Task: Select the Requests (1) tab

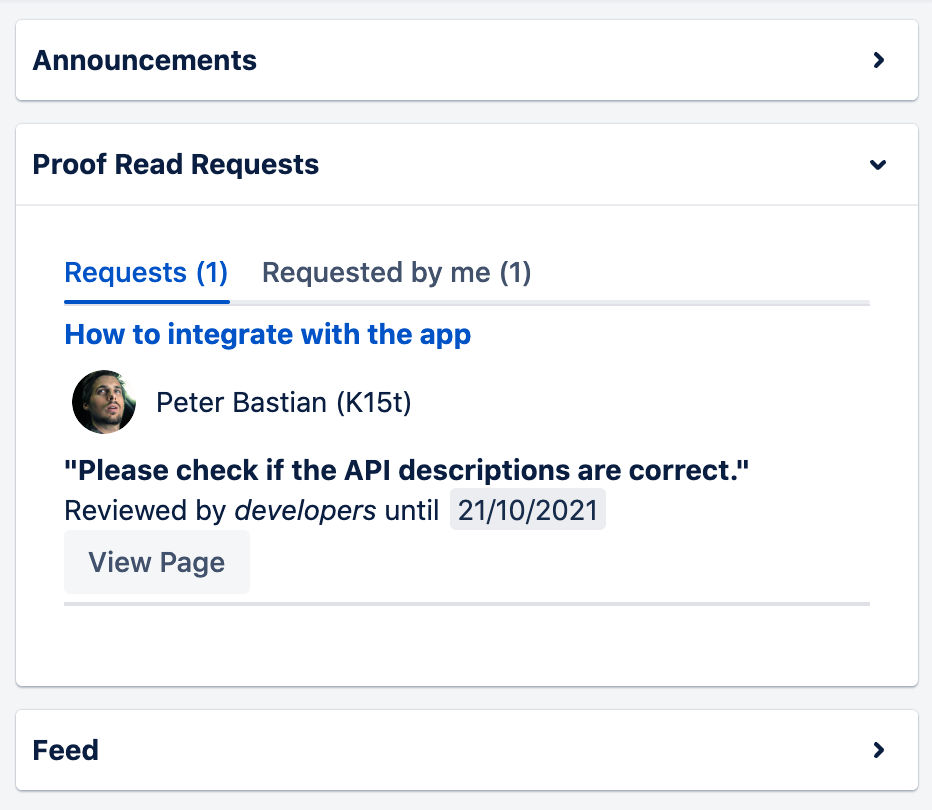Action: 146,272
